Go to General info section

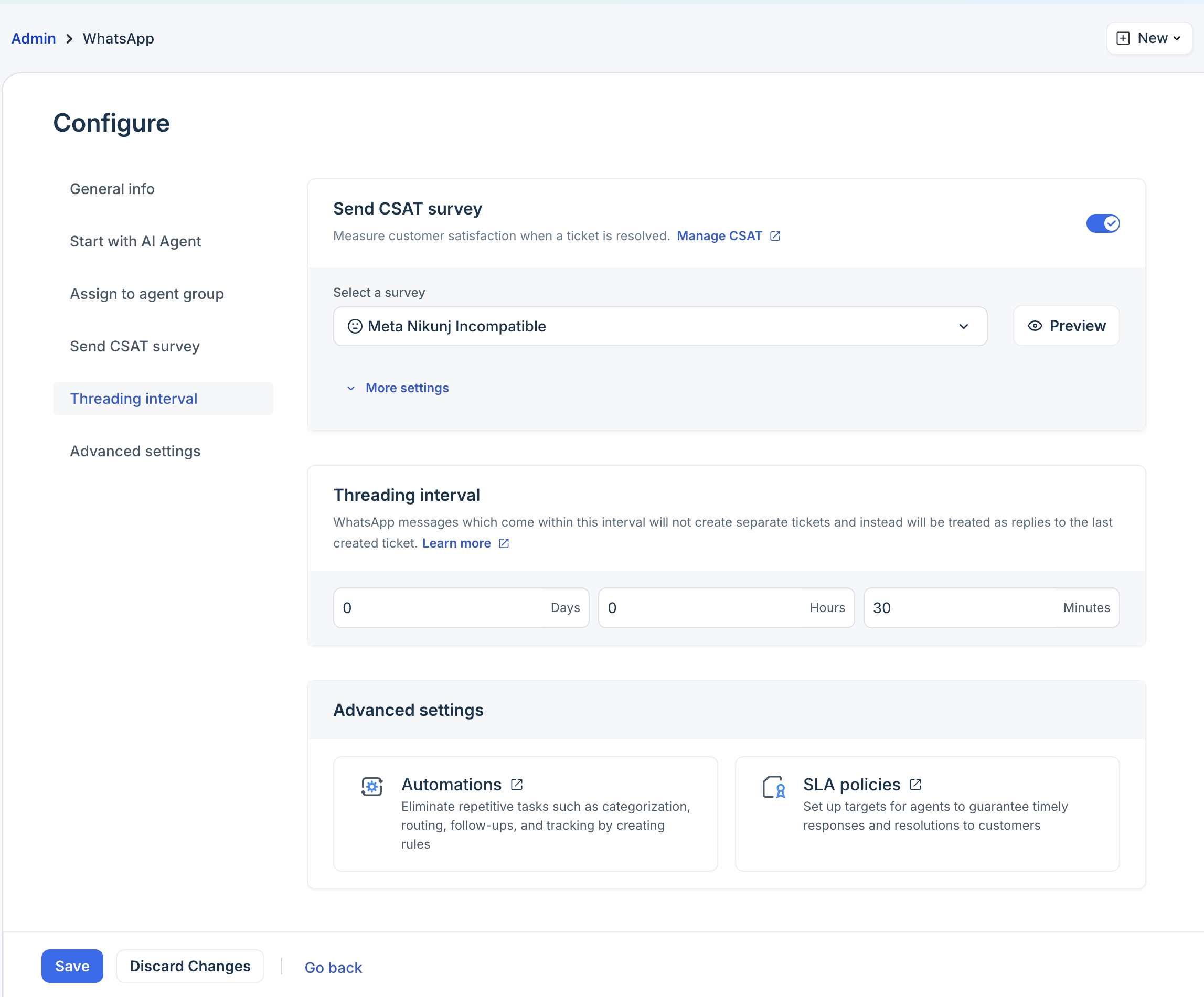(x=112, y=189)
